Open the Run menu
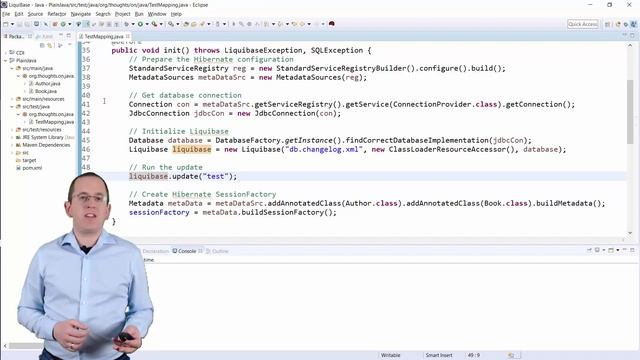The height and width of the screenshot is (360, 640). pos(139,14)
